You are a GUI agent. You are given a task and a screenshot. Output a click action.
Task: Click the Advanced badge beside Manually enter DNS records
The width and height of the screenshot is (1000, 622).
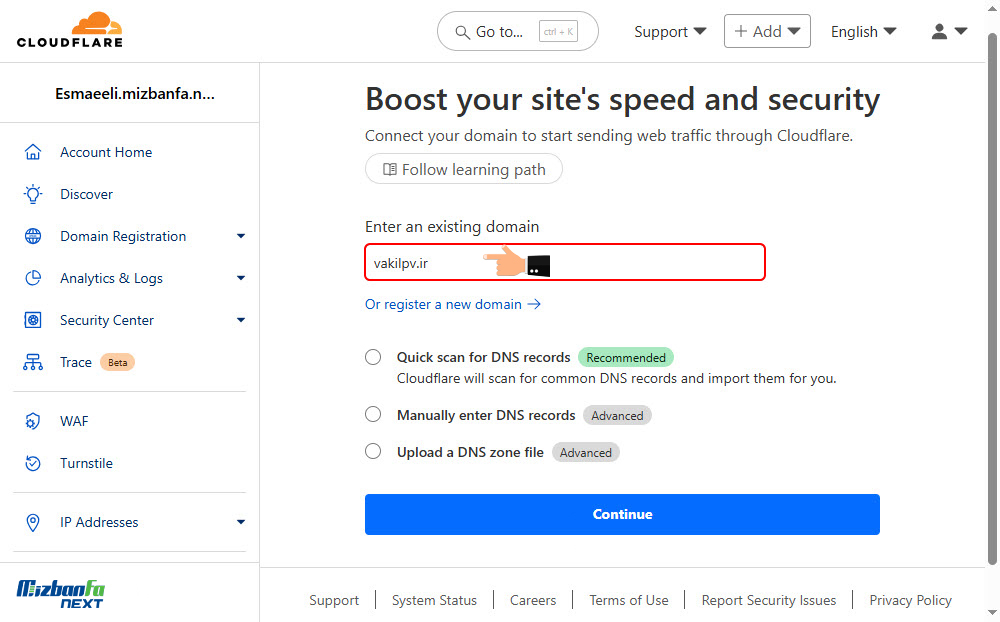(x=617, y=415)
